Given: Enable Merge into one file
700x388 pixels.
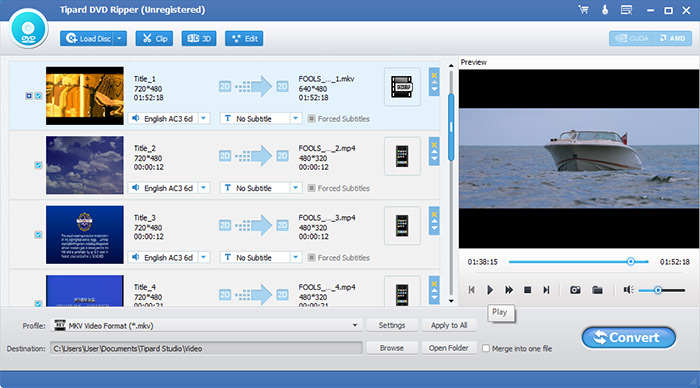Looking at the screenshot, I should [486, 348].
